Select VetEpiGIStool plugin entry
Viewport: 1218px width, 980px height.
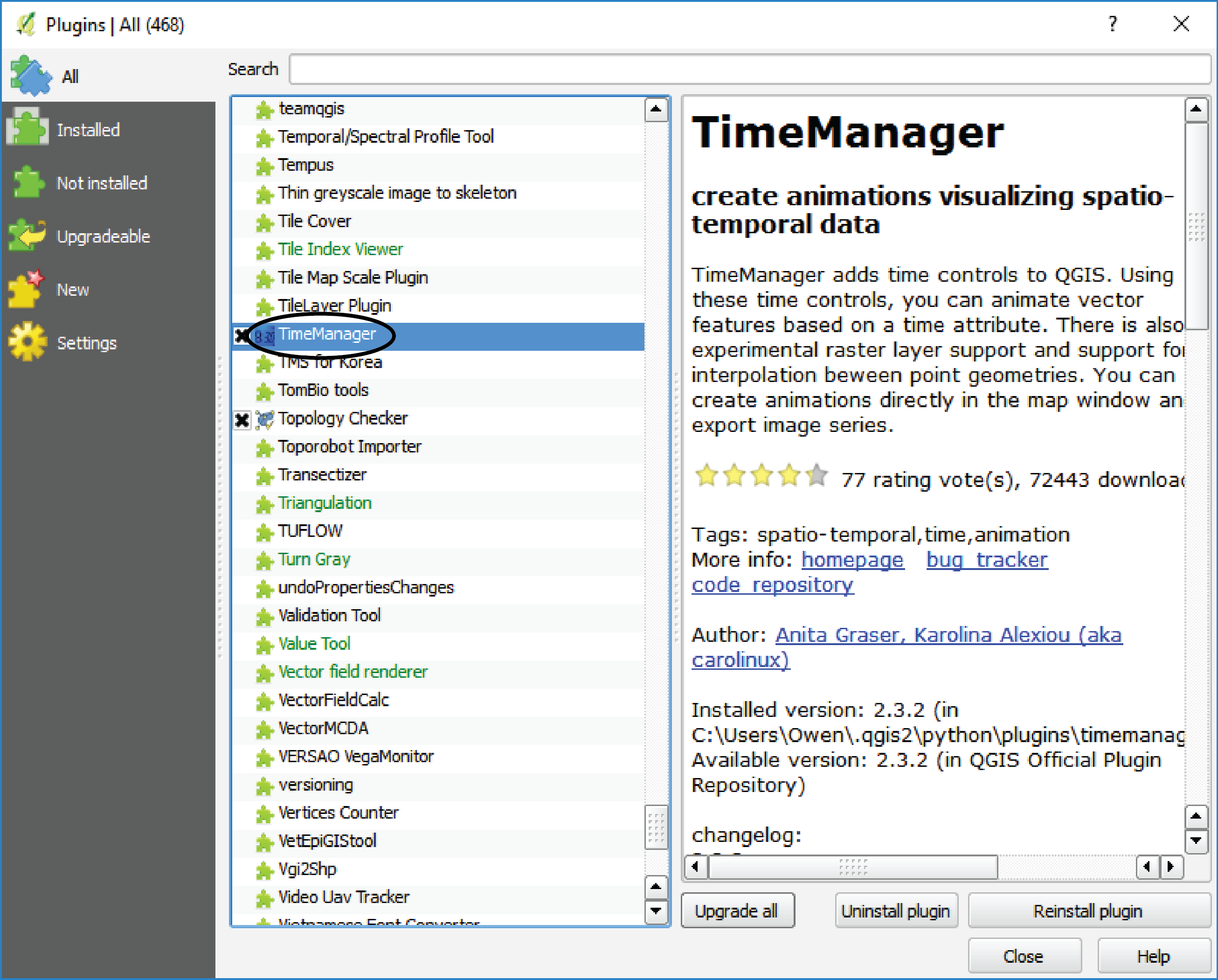tap(438, 841)
